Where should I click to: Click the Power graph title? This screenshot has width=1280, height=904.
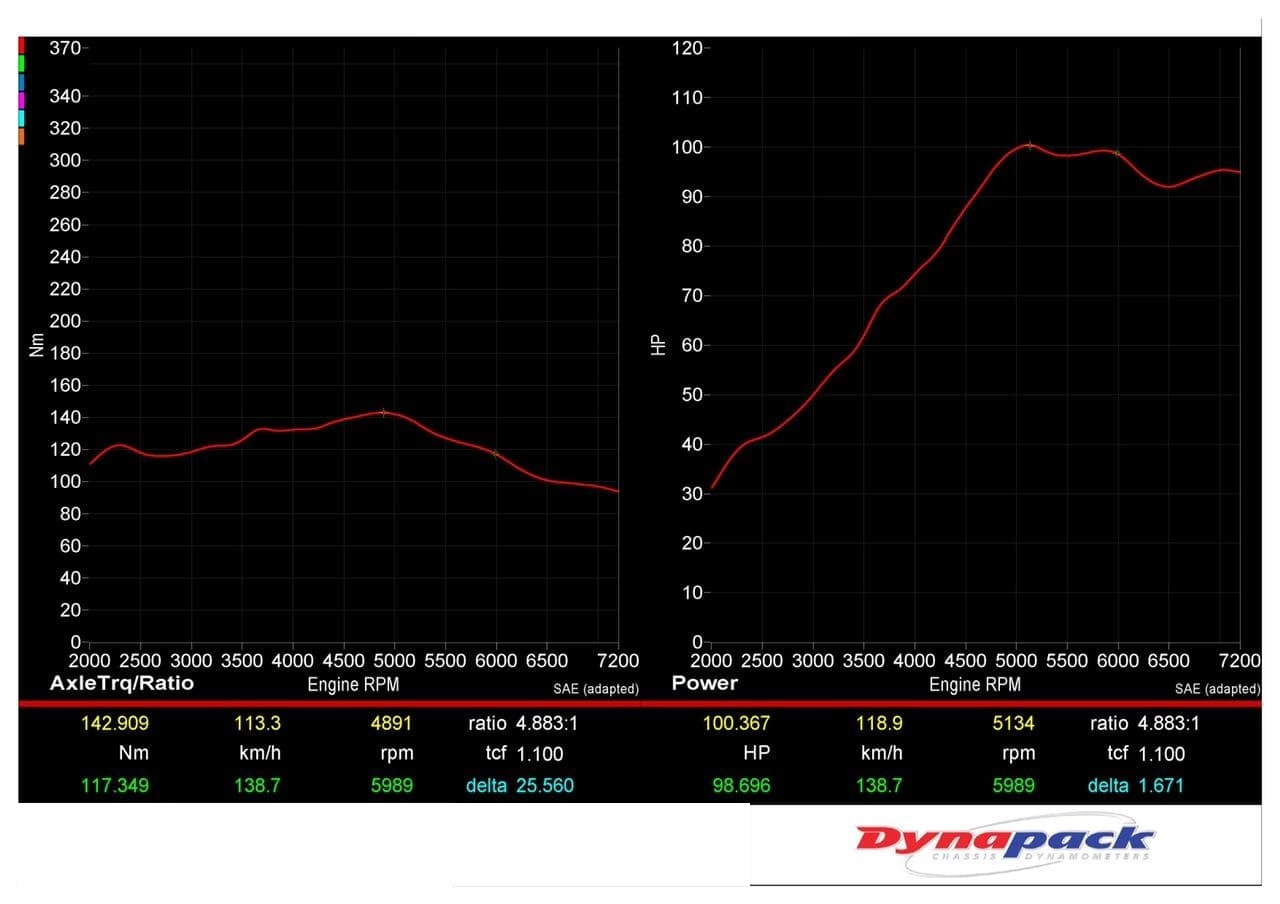[705, 684]
